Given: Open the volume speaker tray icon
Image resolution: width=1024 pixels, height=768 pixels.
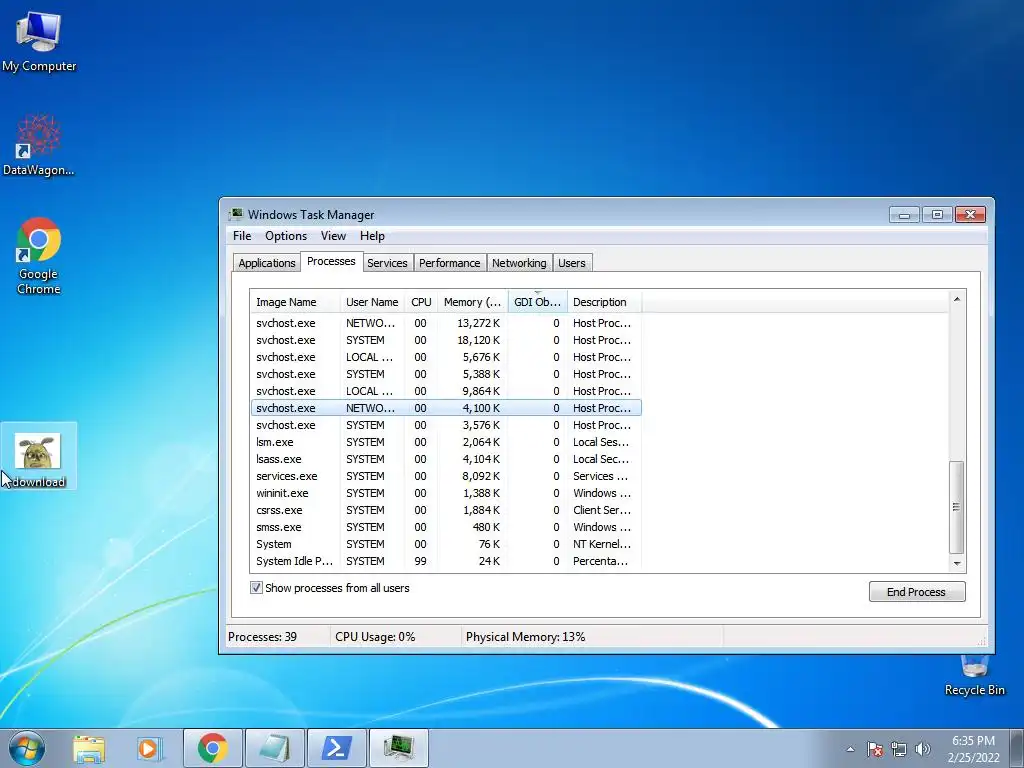Looking at the screenshot, I should [x=923, y=749].
